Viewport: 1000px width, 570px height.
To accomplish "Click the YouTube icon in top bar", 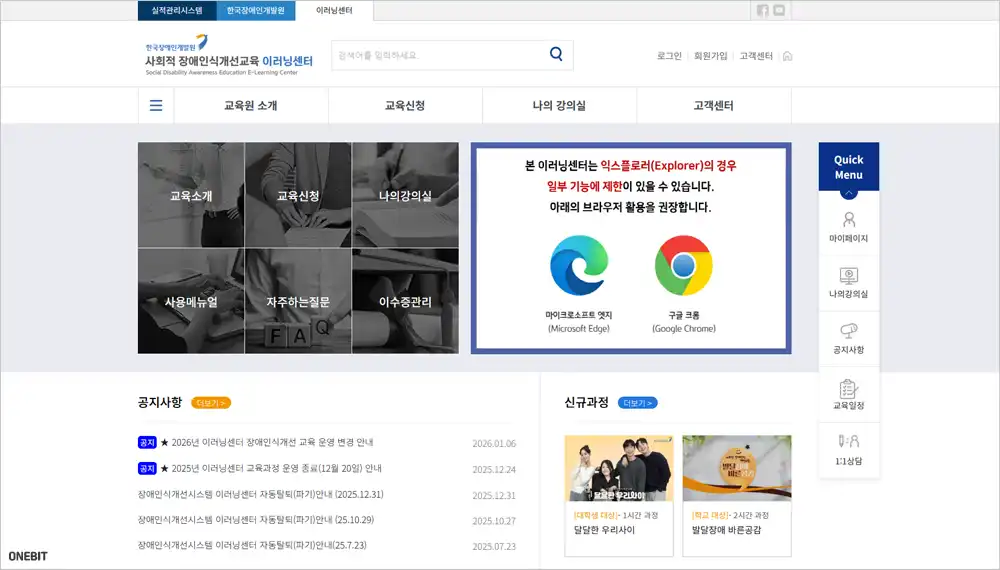I will [x=779, y=10].
